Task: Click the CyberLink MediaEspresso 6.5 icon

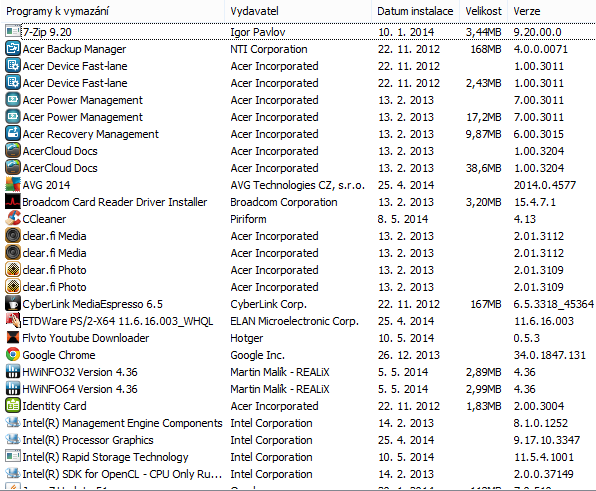Action: point(13,303)
